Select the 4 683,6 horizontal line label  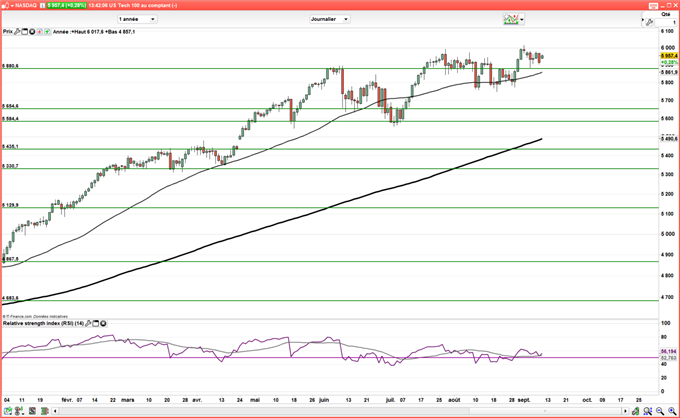[x=10, y=298]
